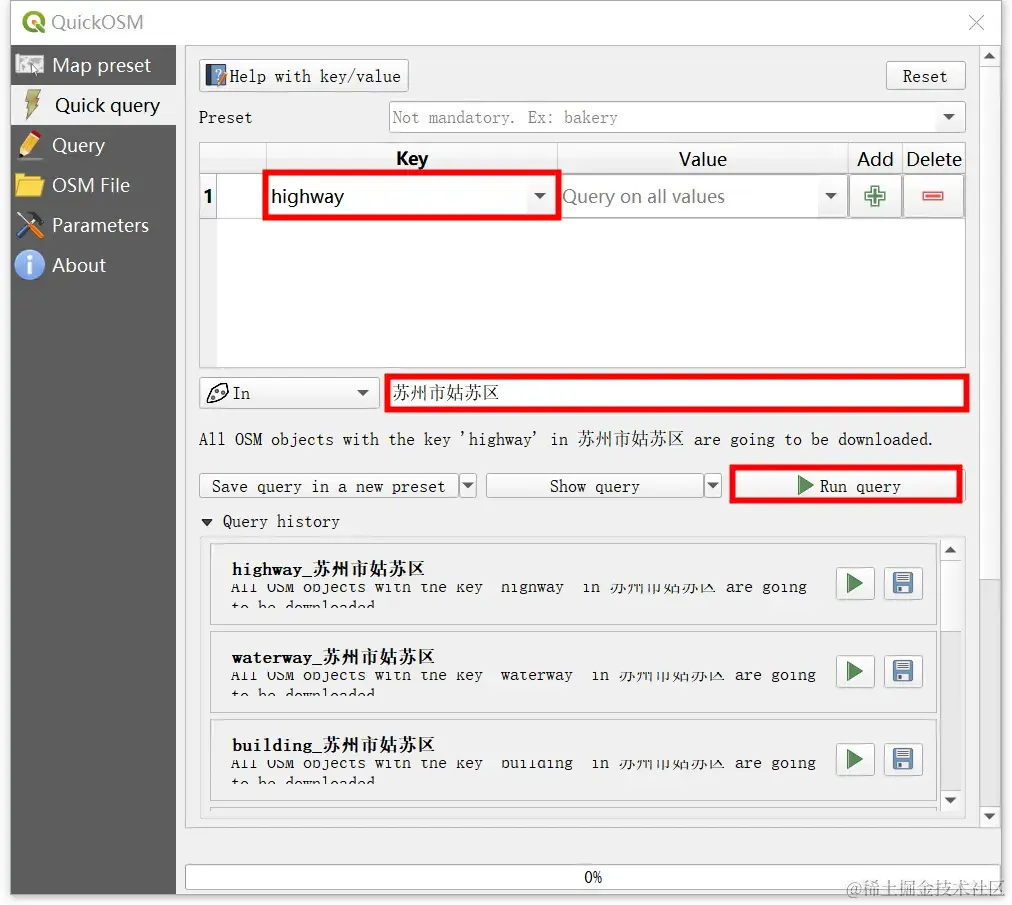Click the Show query button

tap(594, 486)
